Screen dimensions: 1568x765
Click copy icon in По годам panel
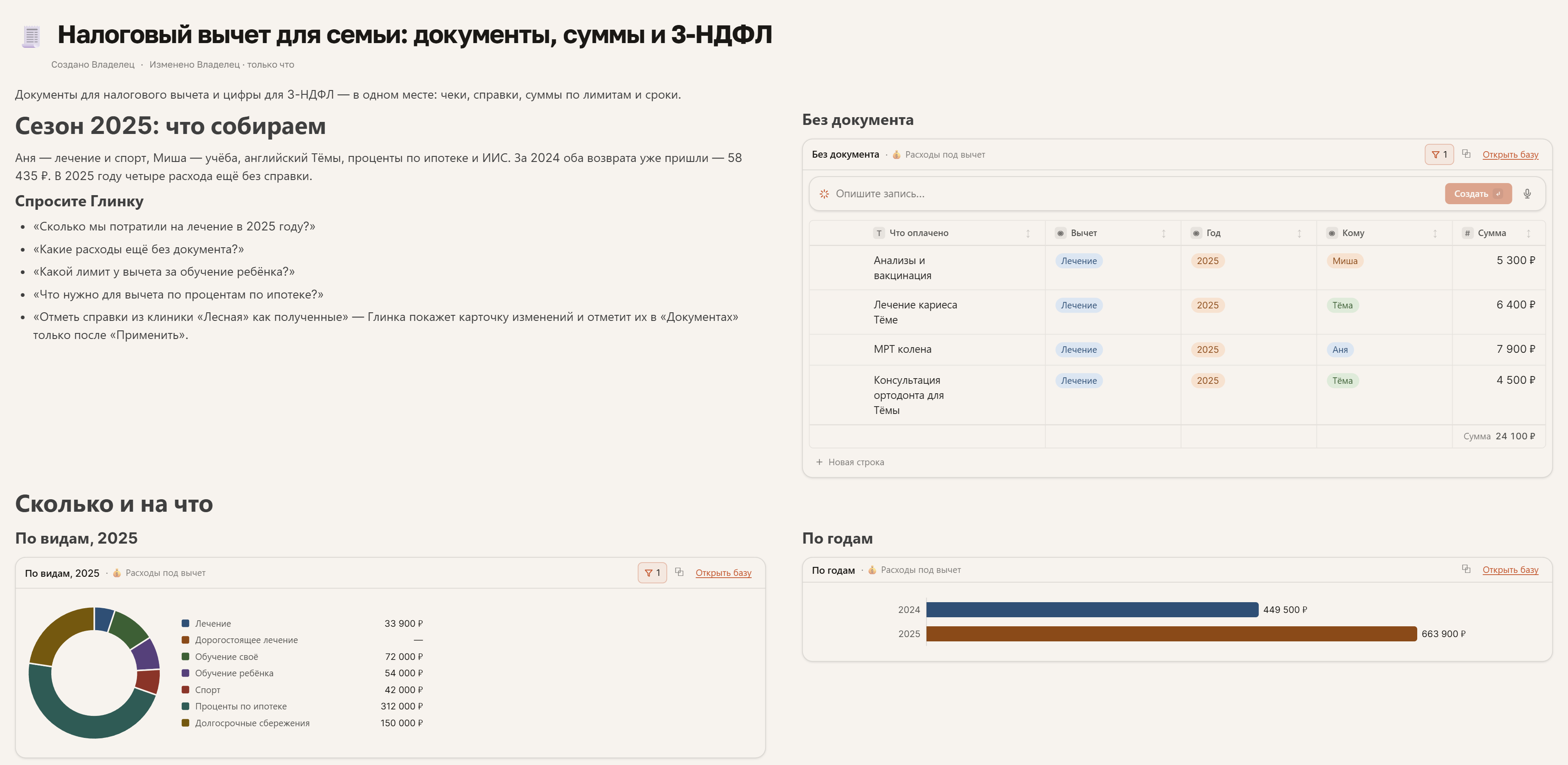point(1466,569)
